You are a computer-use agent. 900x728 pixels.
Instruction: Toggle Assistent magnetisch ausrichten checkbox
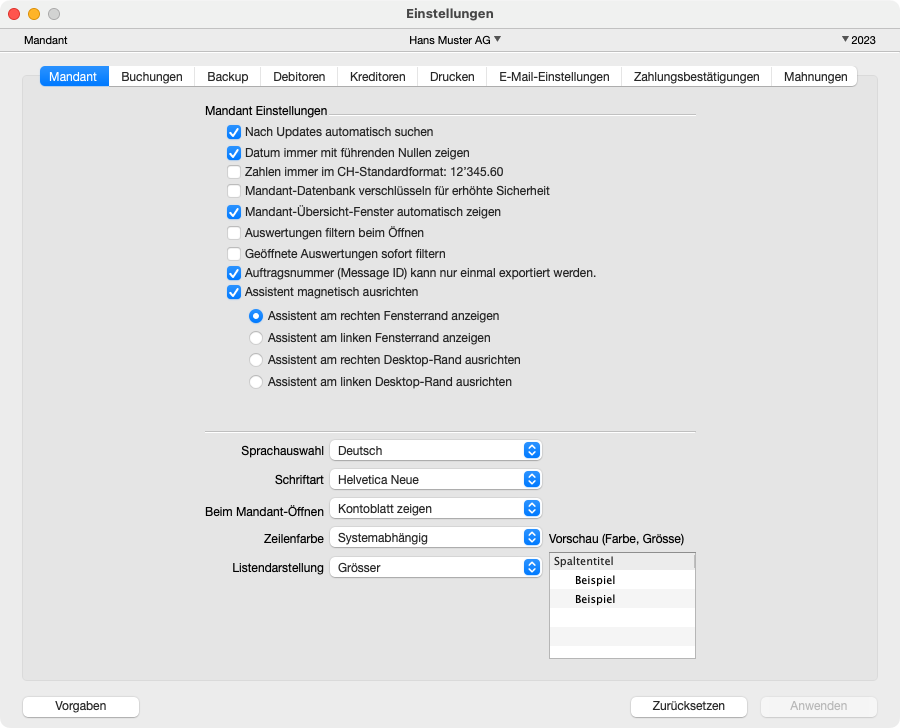[x=234, y=293]
